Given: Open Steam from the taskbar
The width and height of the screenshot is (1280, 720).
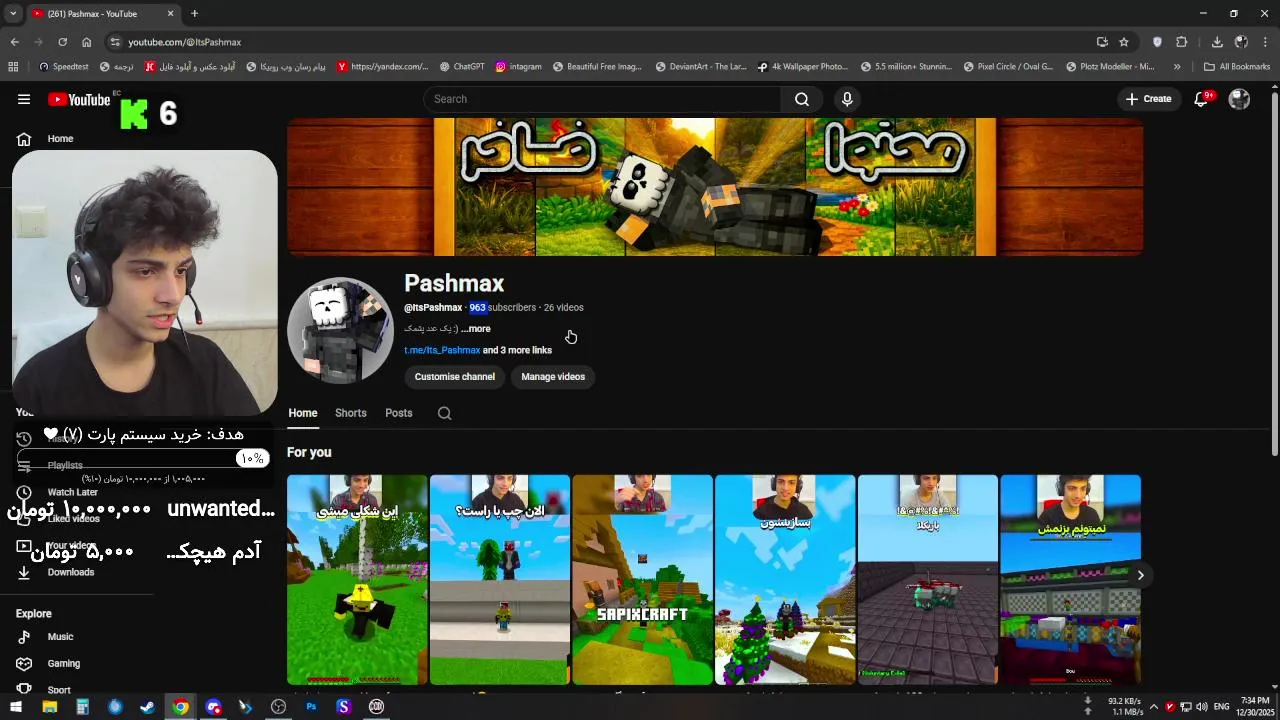Looking at the screenshot, I should [147, 707].
